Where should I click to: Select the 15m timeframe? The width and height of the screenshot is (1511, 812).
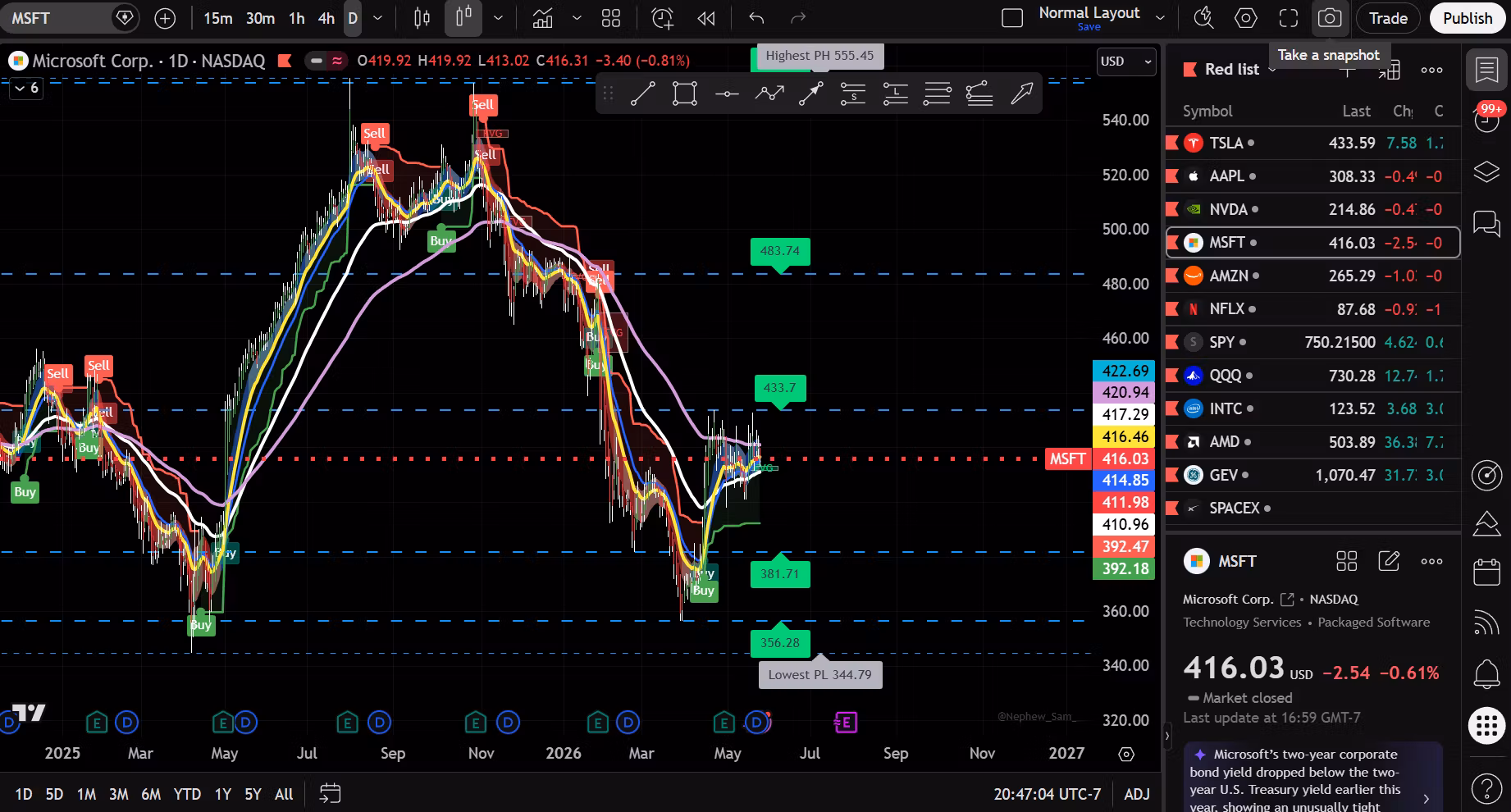(217, 18)
